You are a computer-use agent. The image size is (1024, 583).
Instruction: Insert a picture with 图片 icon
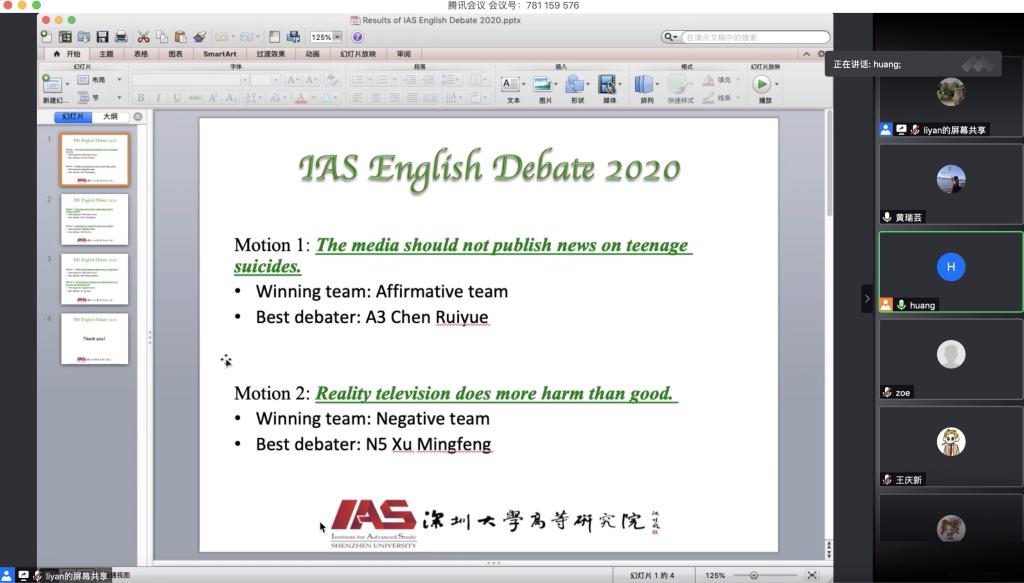[x=544, y=86]
